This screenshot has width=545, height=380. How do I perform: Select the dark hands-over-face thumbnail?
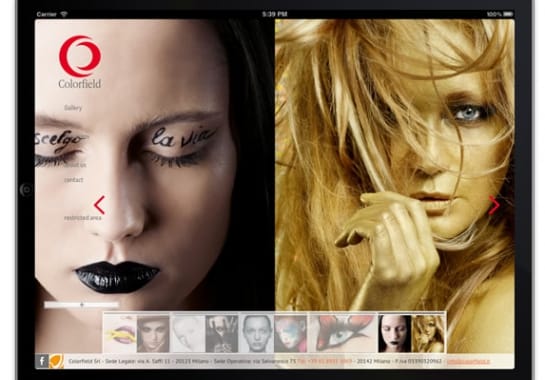click(x=222, y=334)
